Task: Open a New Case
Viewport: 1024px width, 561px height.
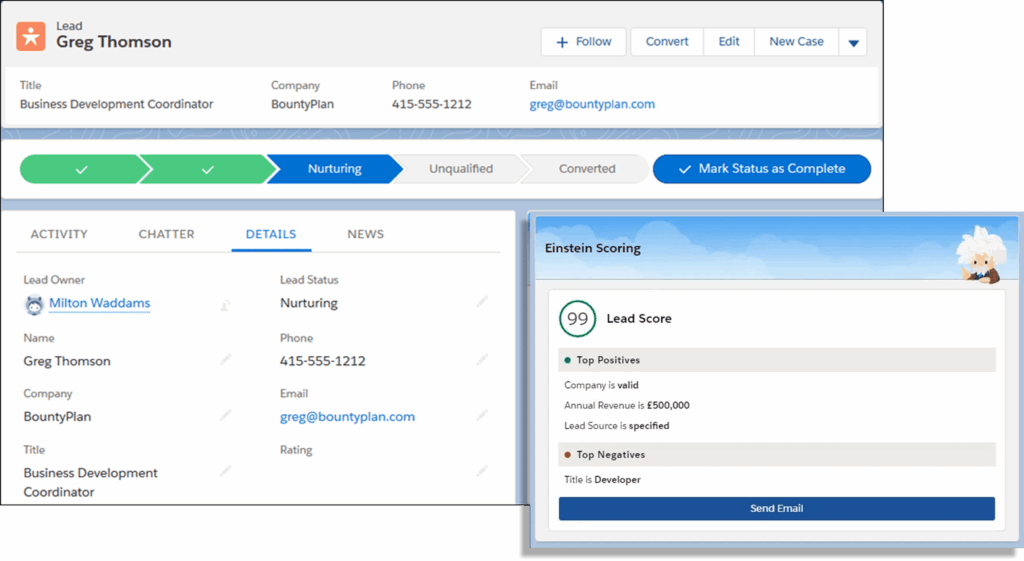Action: 796,42
